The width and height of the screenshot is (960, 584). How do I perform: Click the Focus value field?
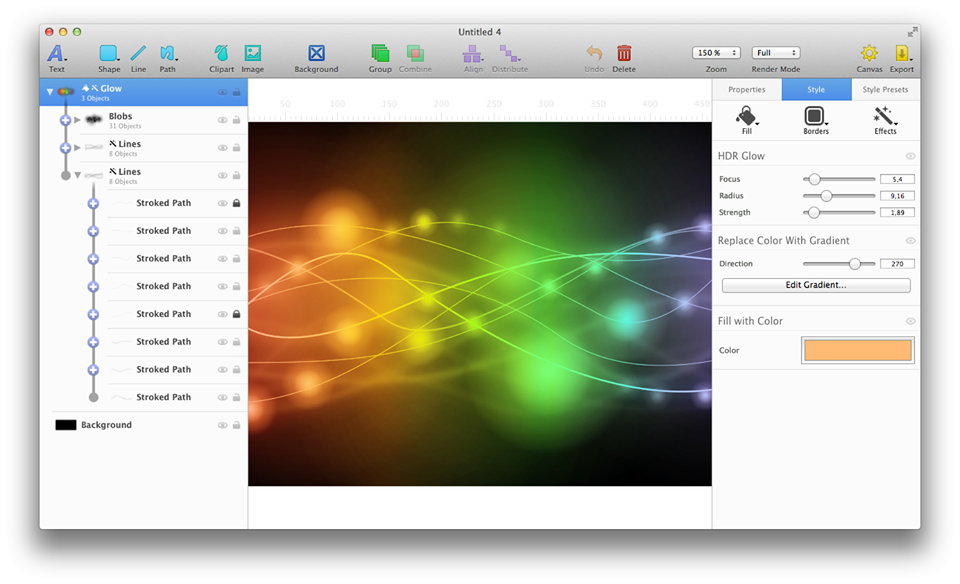coord(897,179)
